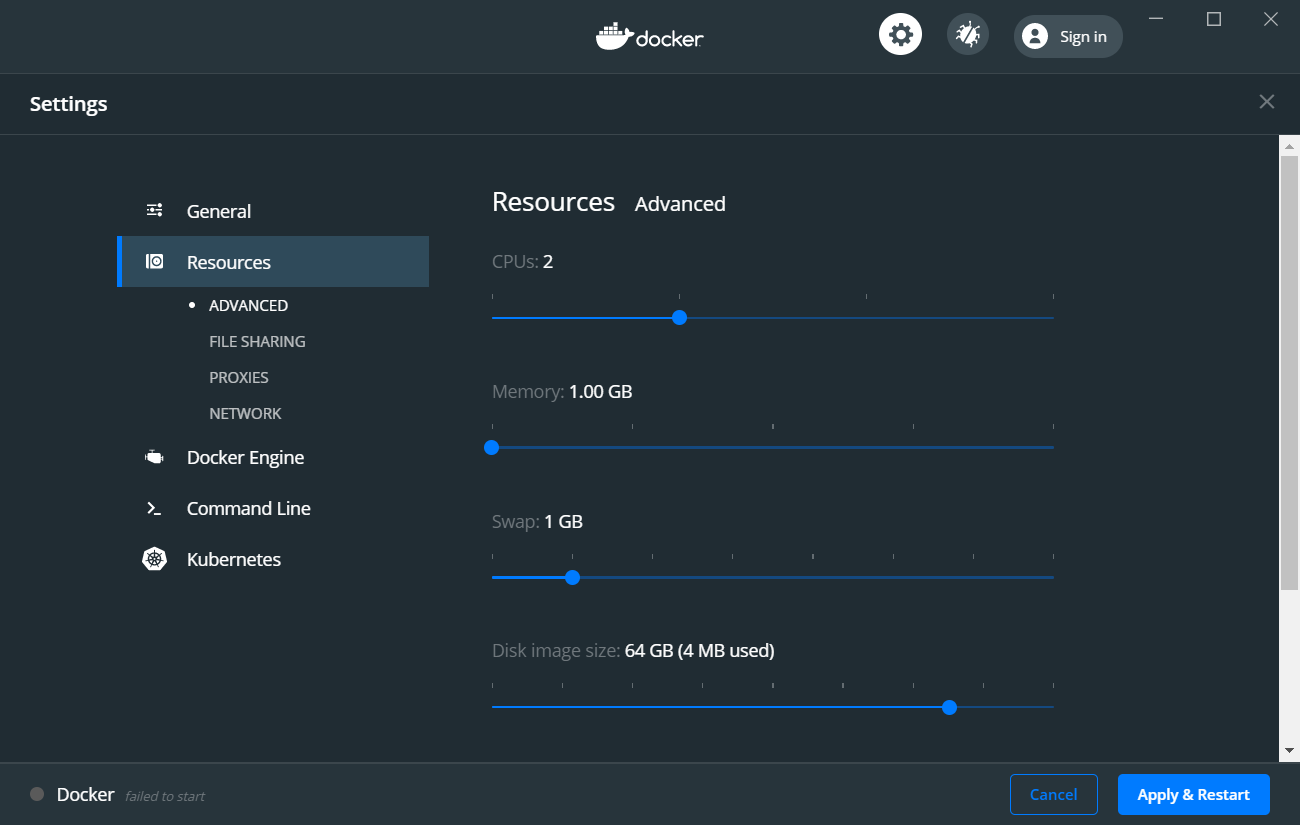Screen dimensions: 1300x825
Task: Click the General sliders icon
Action: coord(154,210)
